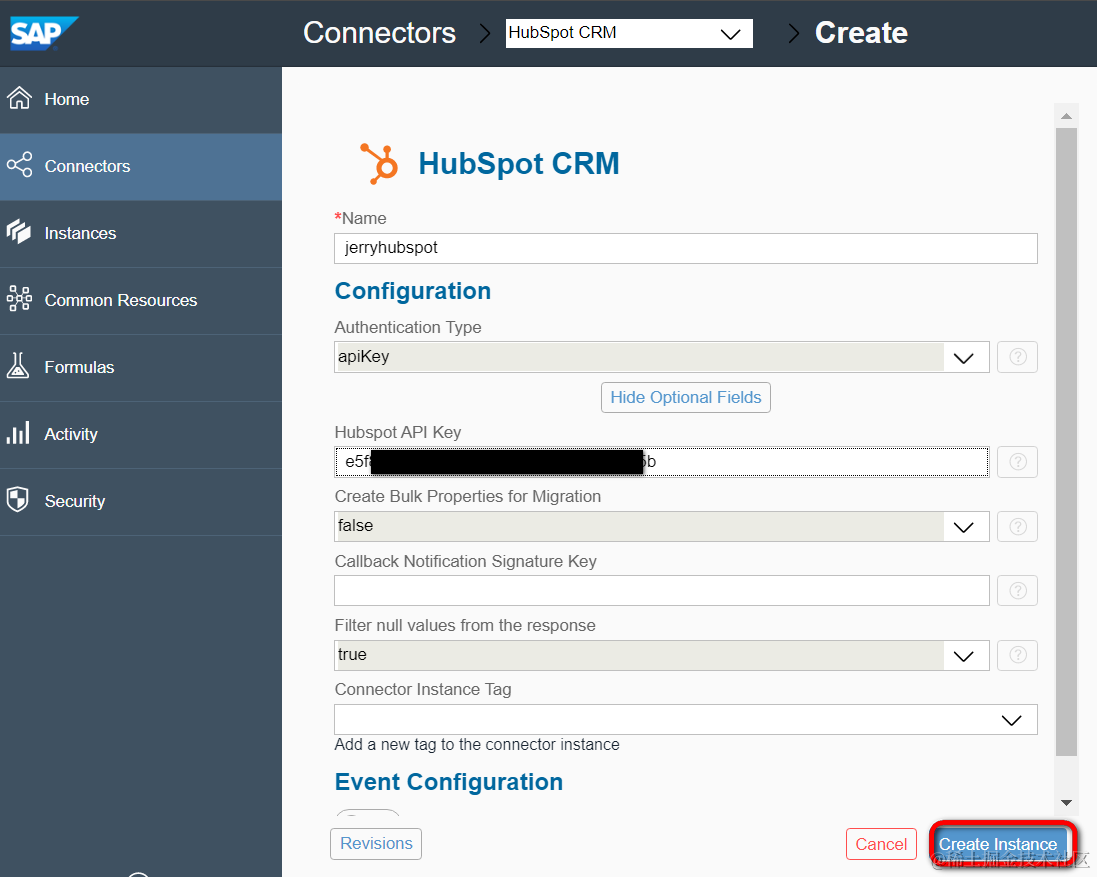Click the Hubspot API Key field
The height and width of the screenshot is (877, 1097).
662,462
